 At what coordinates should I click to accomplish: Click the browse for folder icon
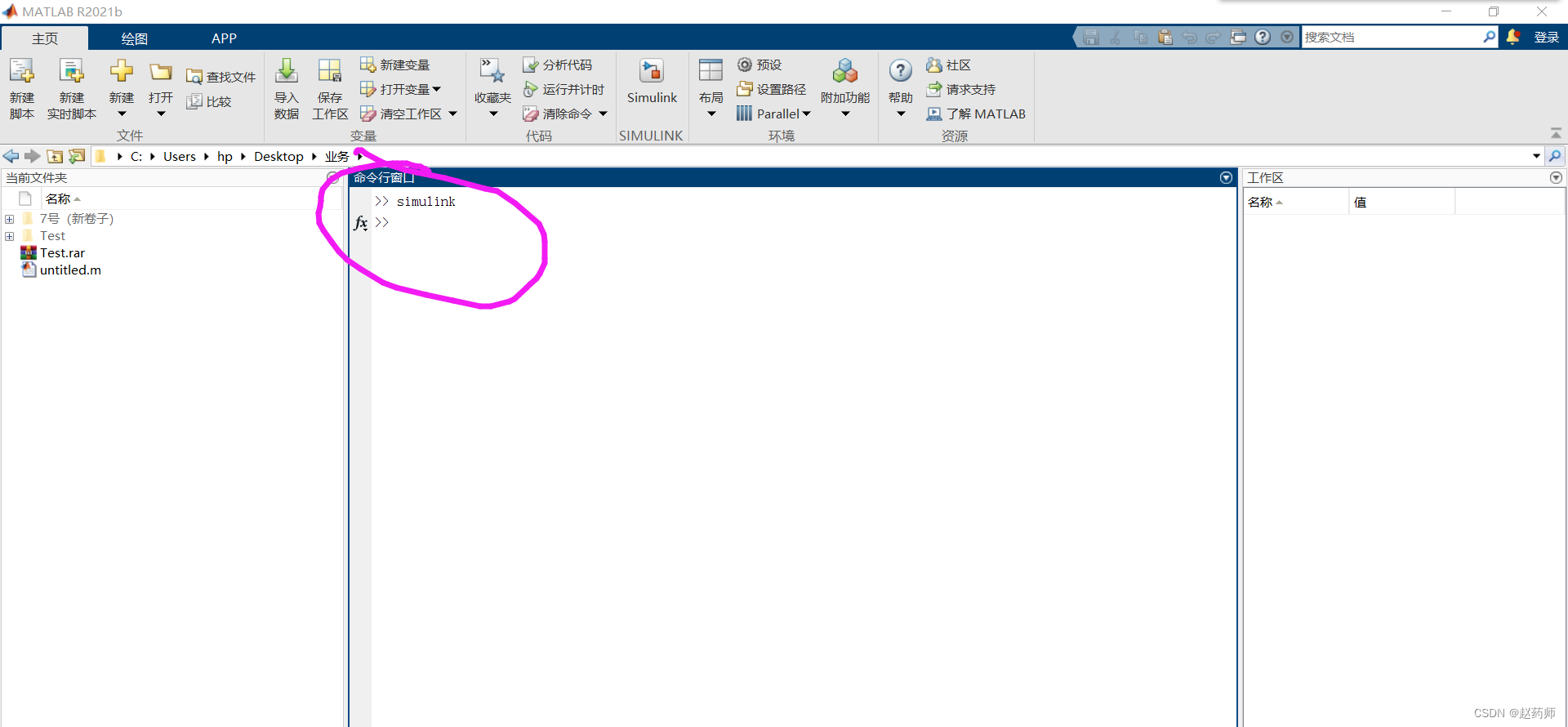click(77, 156)
